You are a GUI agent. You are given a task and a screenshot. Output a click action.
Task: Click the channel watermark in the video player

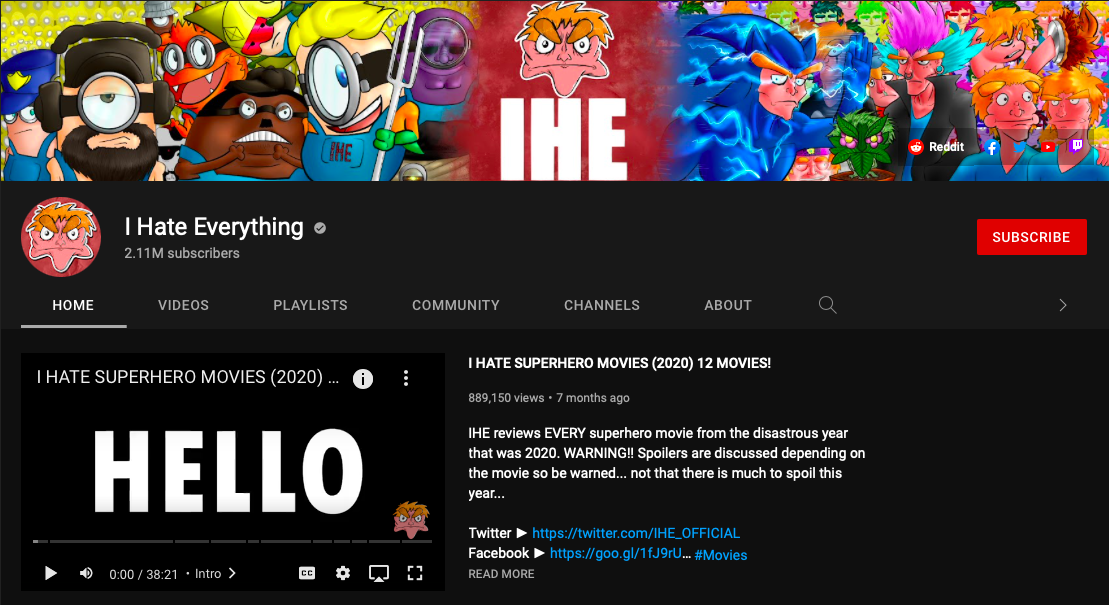(x=412, y=519)
